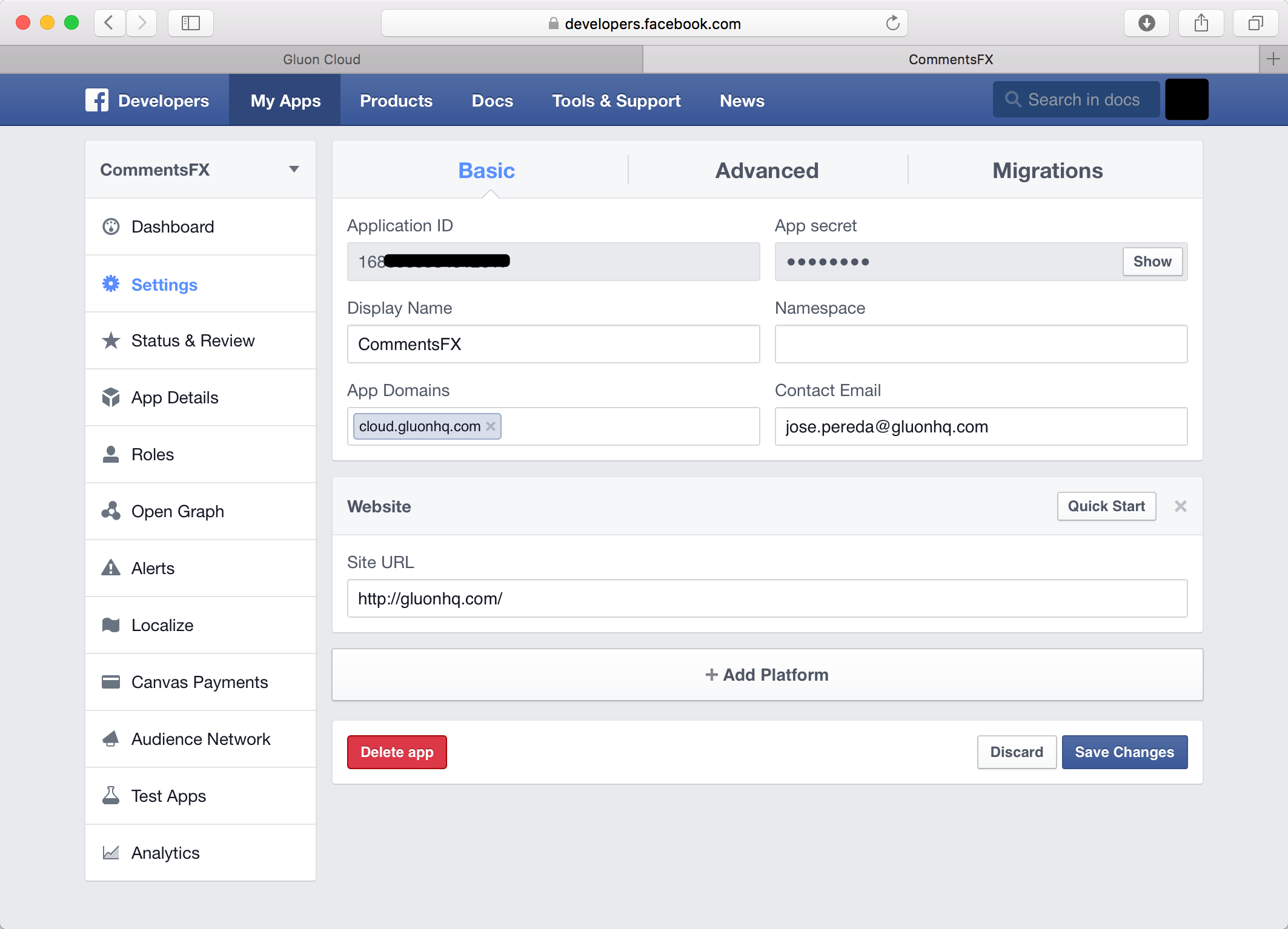Switch to the Gluon Cloud browser tab
The width and height of the screenshot is (1288, 929).
click(x=321, y=59)
